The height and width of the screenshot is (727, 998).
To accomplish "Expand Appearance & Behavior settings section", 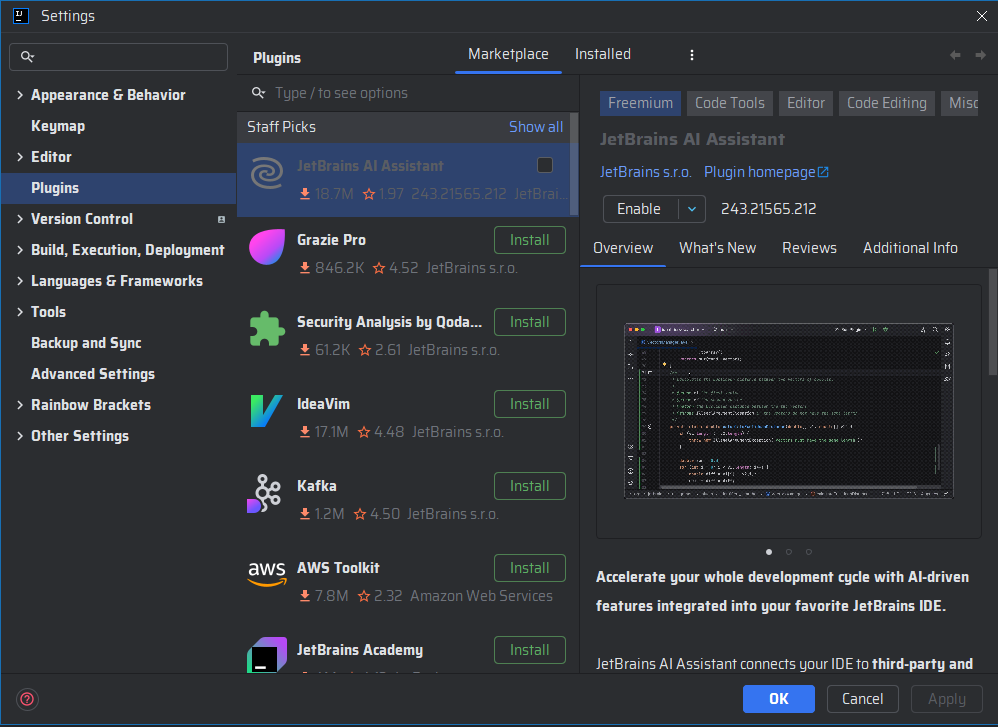I will (20, 95).
